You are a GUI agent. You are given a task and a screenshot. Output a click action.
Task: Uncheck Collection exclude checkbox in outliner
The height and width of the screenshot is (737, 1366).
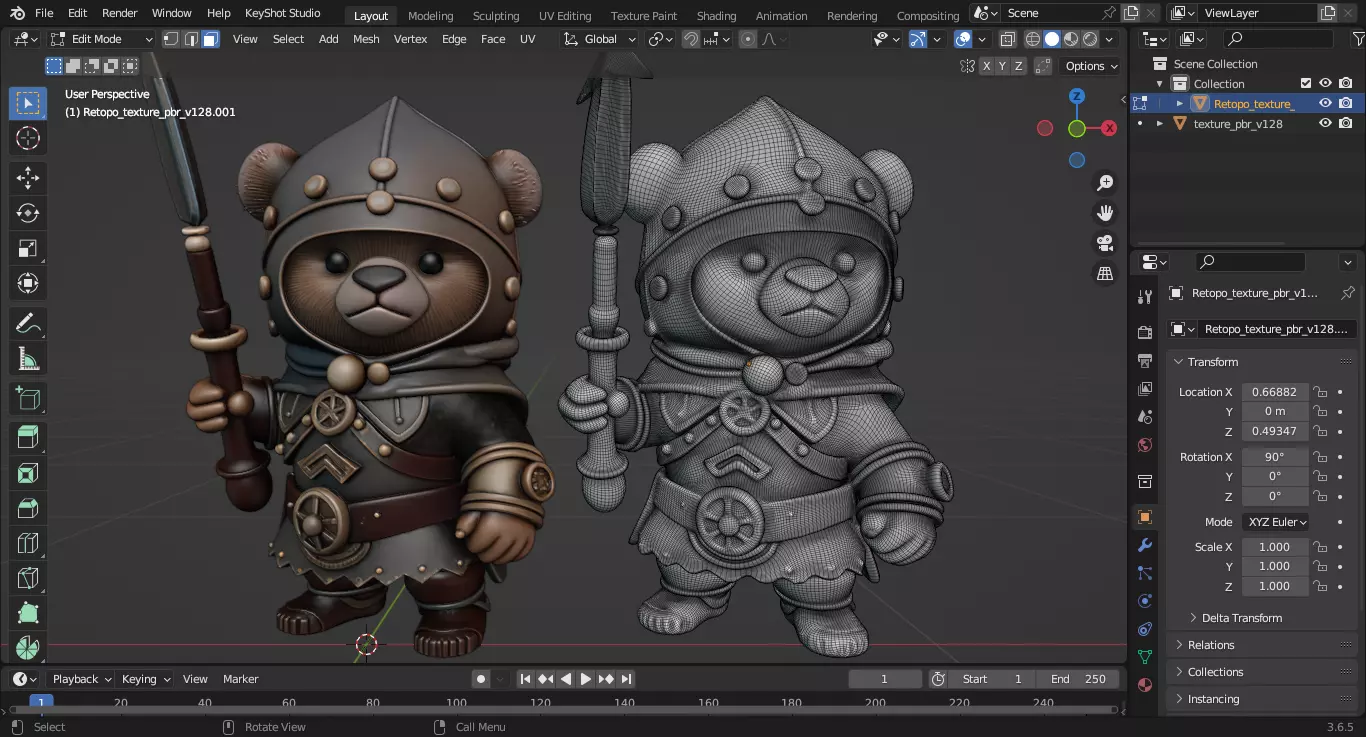tap(1305, 84)
